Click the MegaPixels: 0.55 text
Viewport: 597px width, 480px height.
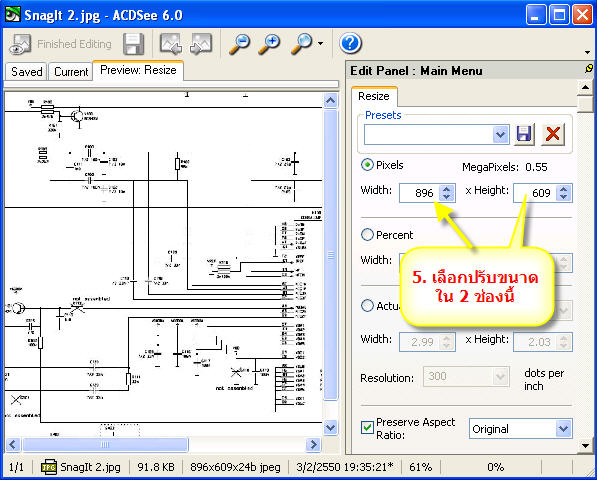[x=504, y=167]
